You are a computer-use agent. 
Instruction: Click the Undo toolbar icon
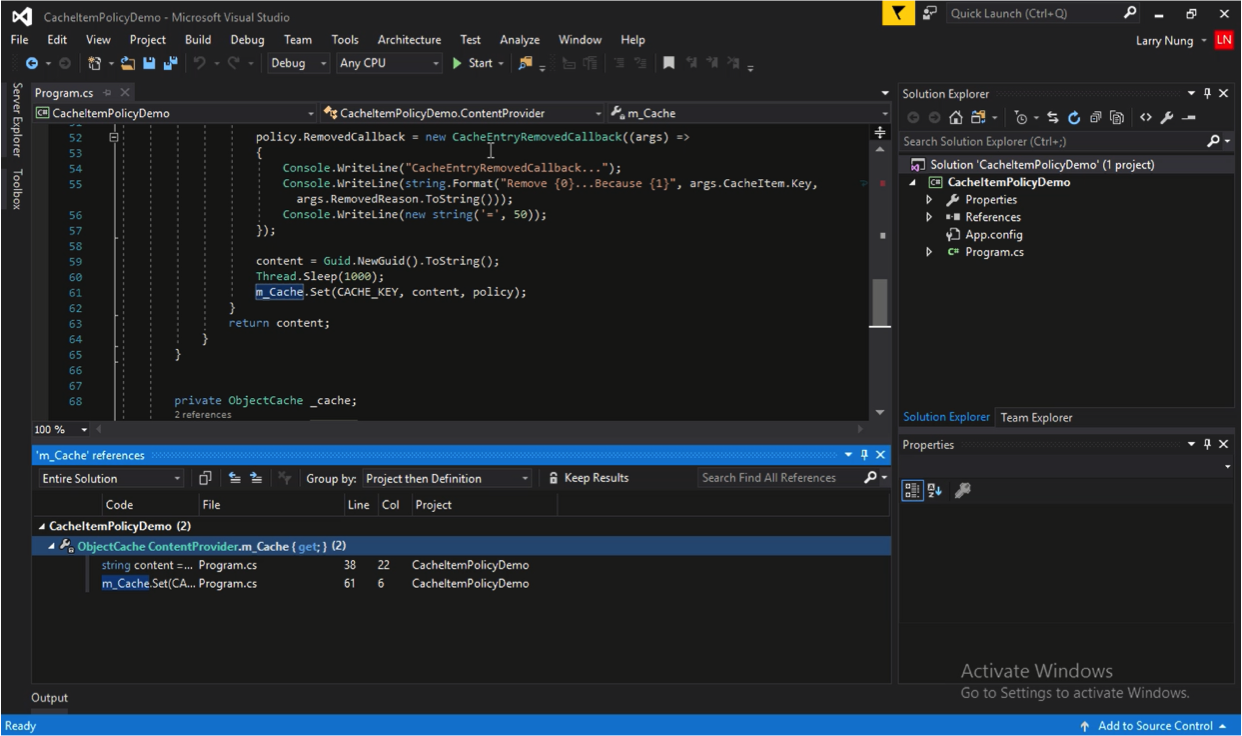(x=200, y=63)
